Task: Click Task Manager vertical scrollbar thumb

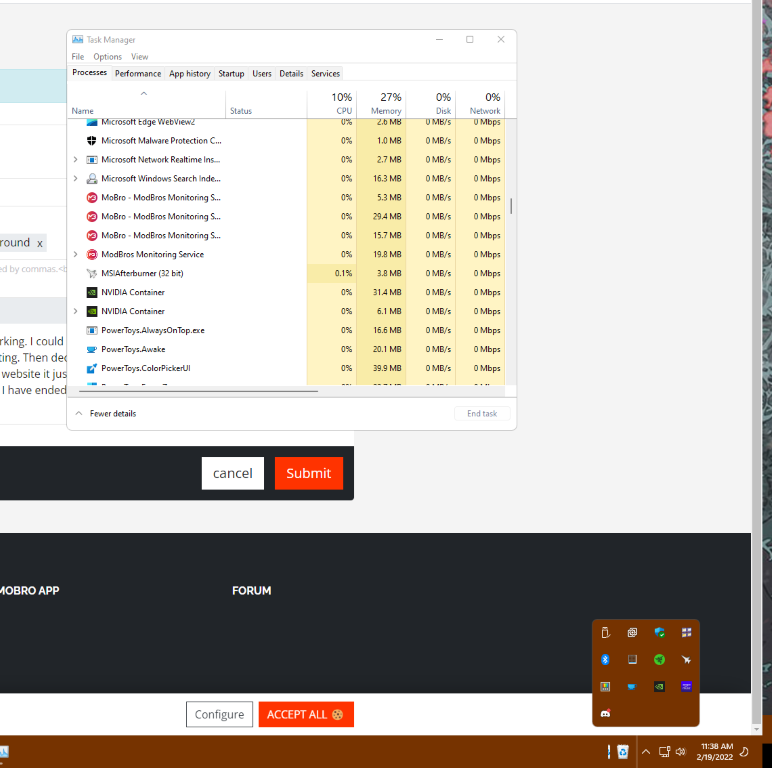Action: tap(511, 206)
